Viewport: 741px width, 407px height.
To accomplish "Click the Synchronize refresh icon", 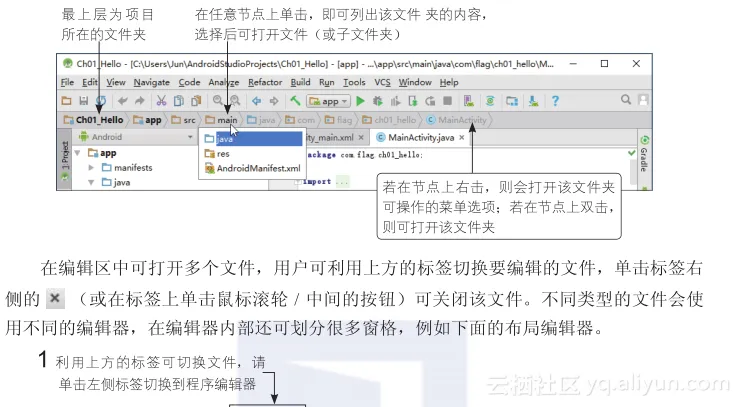I will tap(101, 101).
